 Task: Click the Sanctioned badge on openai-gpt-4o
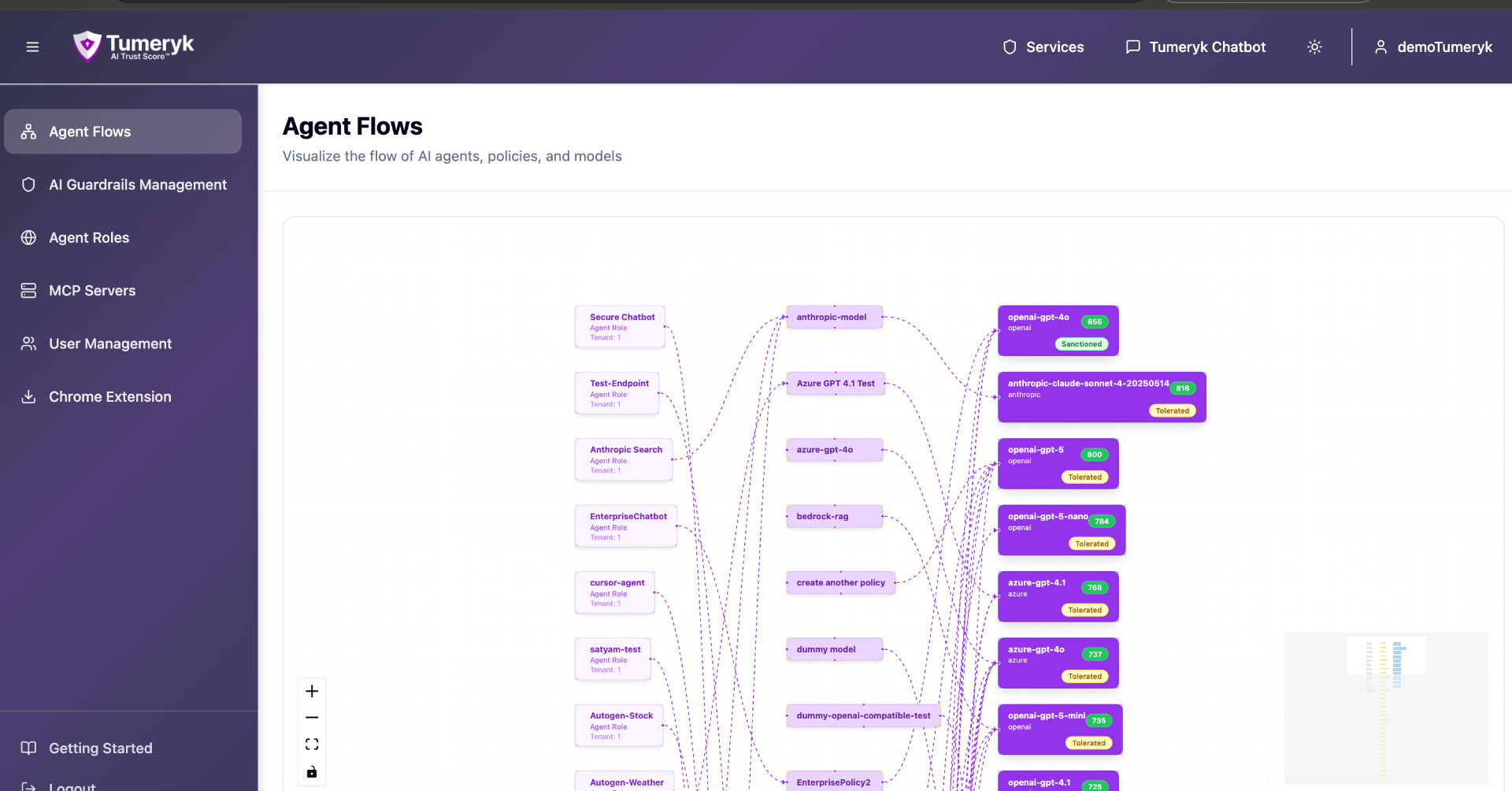pyautogui.click(x=1081, y=344)
